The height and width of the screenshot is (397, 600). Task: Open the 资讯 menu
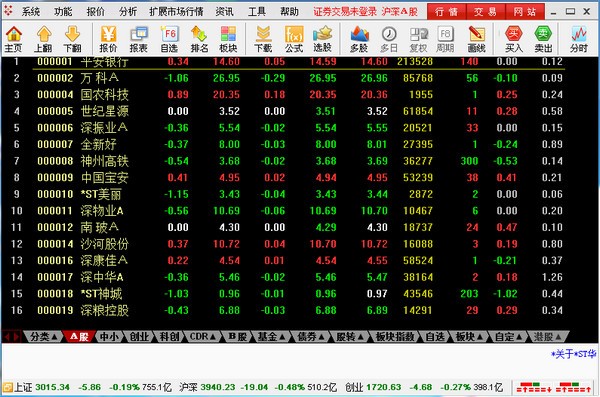[224, 11]
